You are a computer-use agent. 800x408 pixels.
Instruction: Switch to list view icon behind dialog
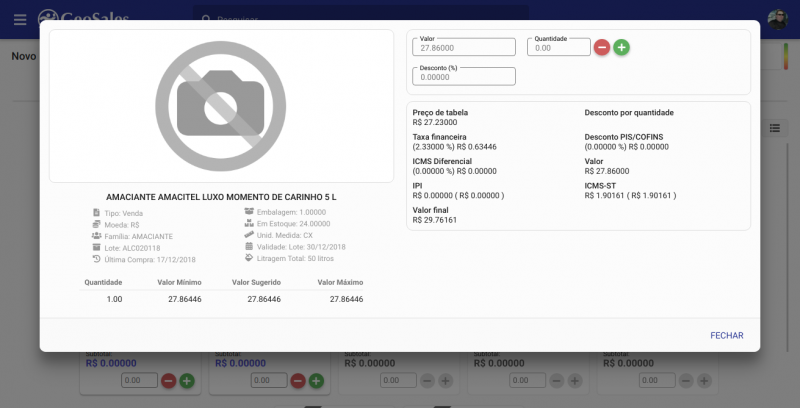coord(774,128)
